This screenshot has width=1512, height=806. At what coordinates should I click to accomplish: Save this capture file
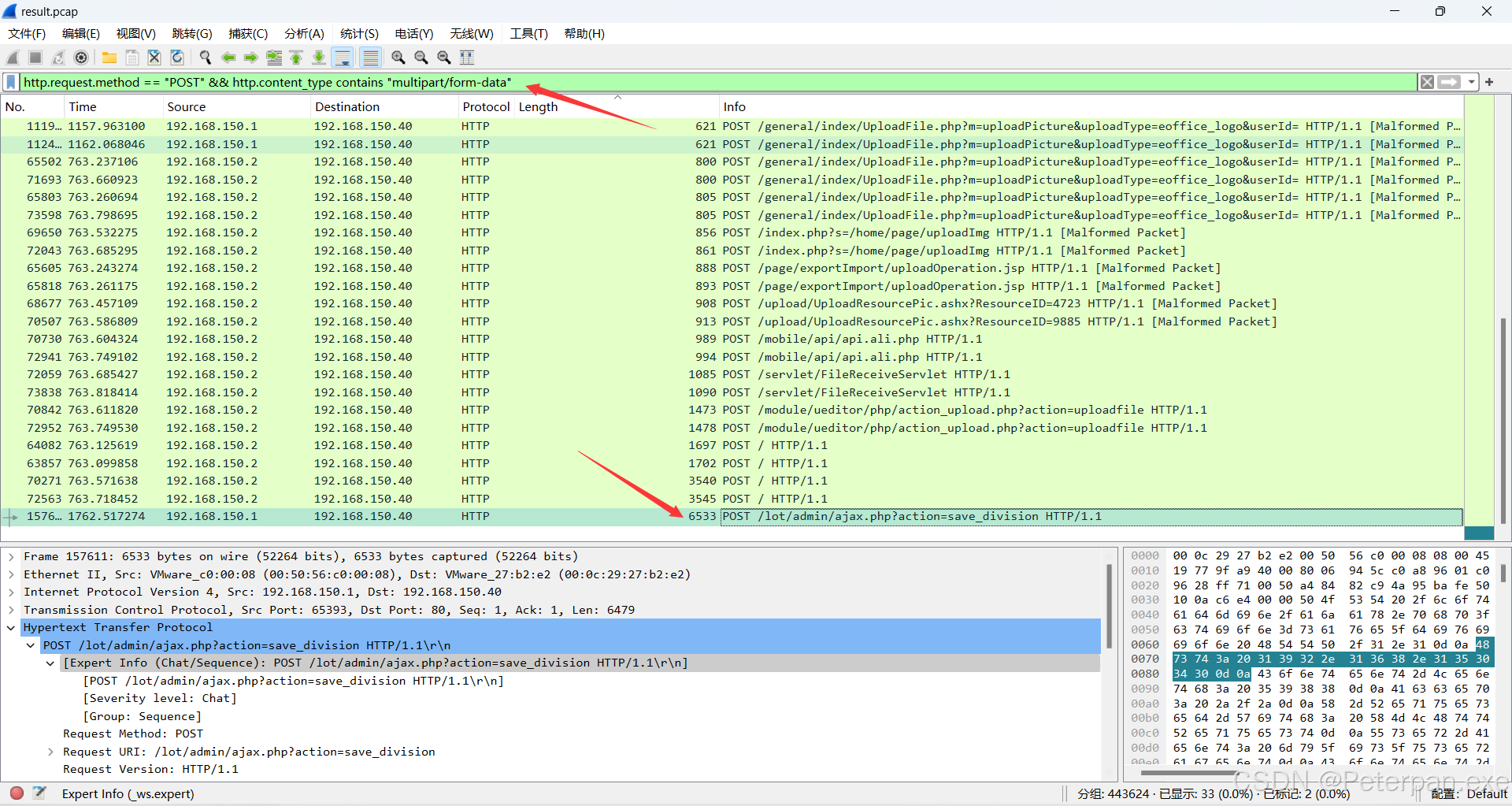[x=132, y=58]
